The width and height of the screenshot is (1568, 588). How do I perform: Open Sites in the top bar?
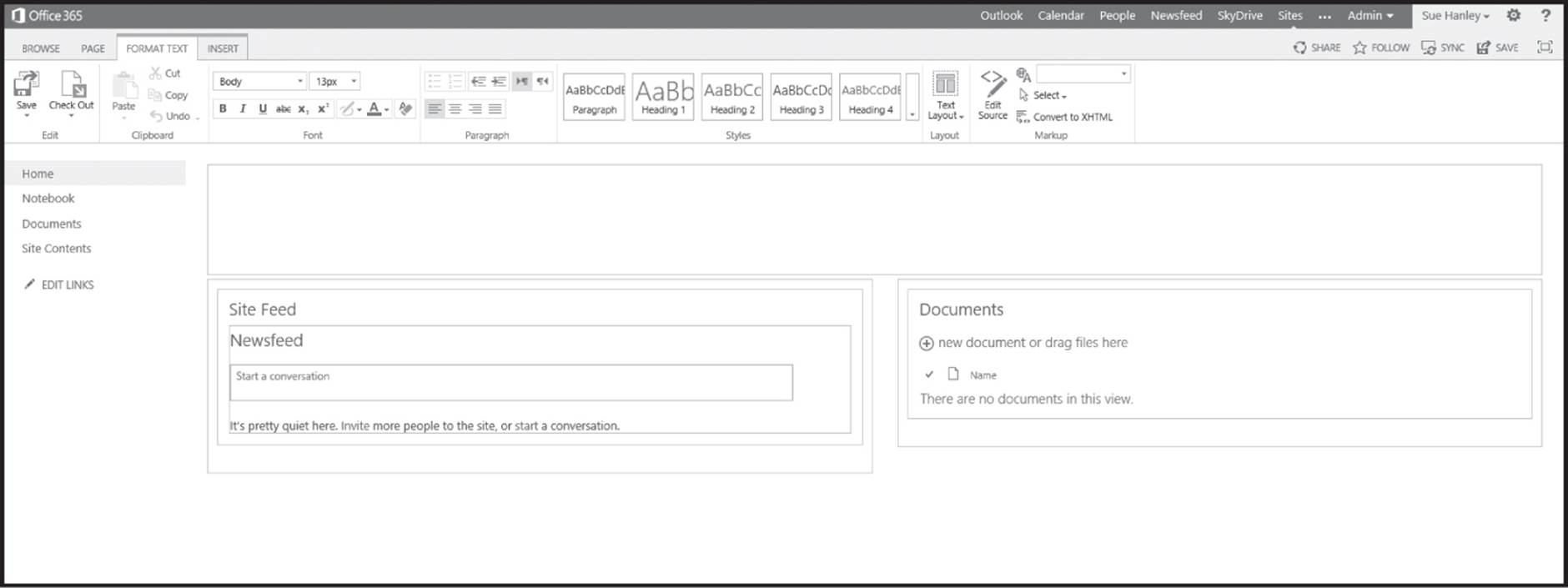[x=1289, y=15]
